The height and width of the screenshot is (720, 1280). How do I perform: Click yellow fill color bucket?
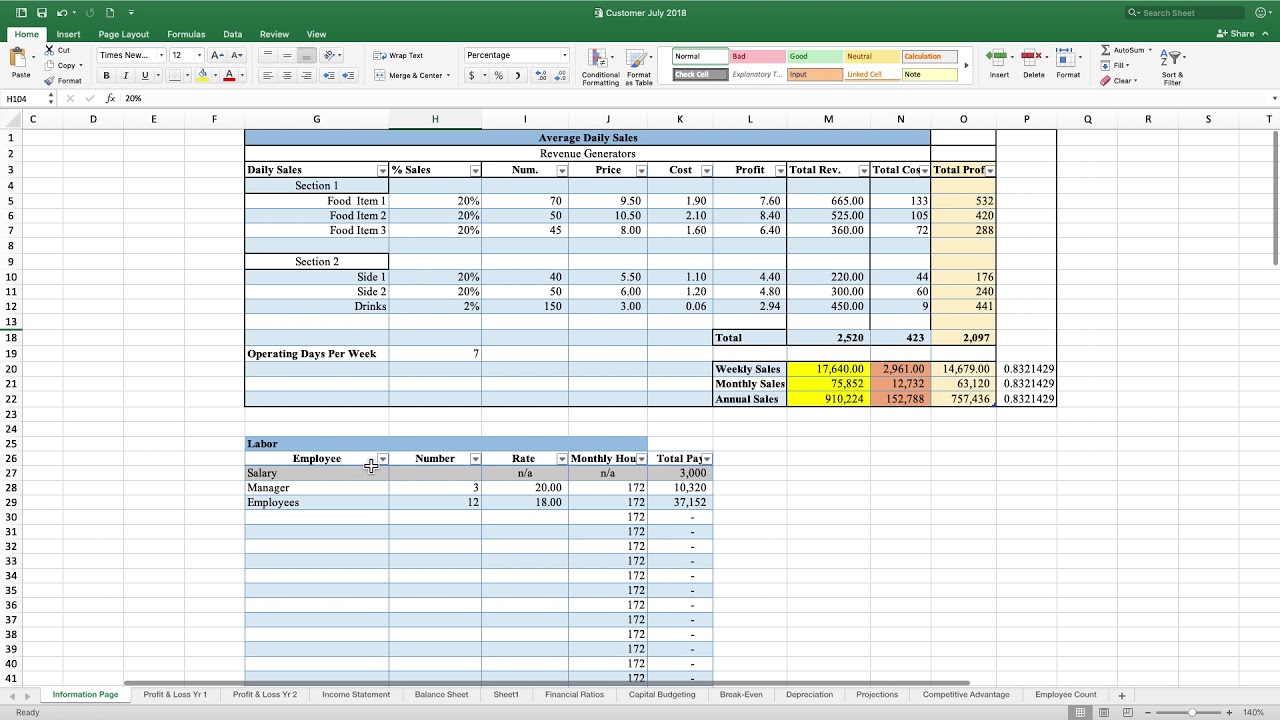pos(203,75)
